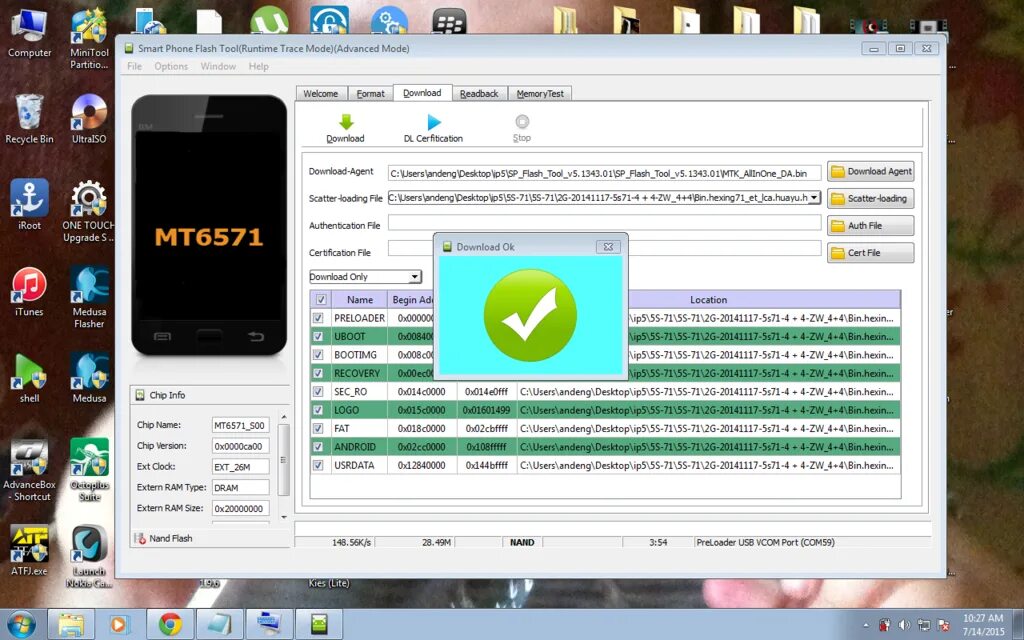Click the Download-Agent path field
Image resolution: width=1024 pixels, height=640 pixels.
click(604, 173)
